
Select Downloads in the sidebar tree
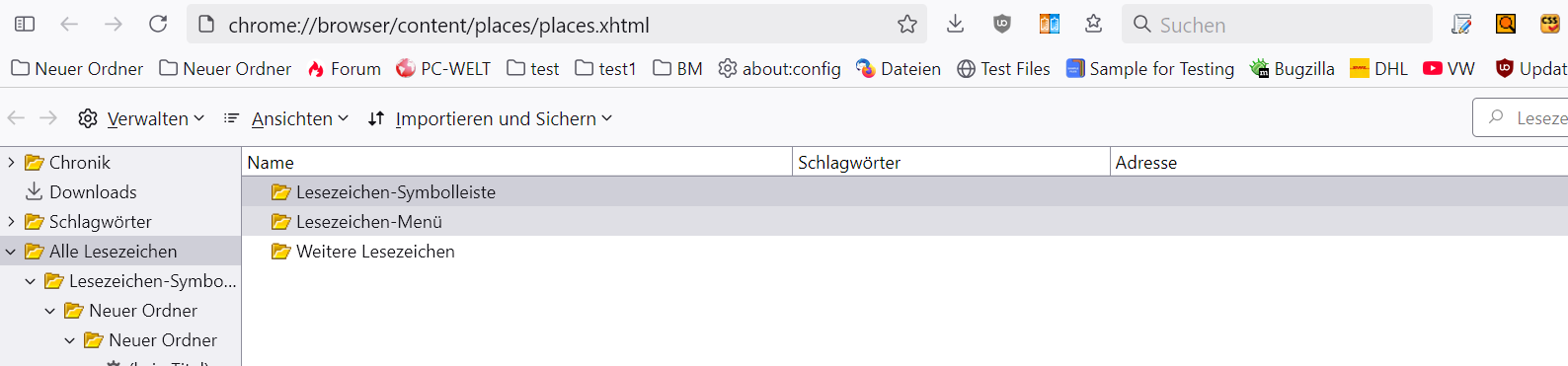click(x=93, y=191)
